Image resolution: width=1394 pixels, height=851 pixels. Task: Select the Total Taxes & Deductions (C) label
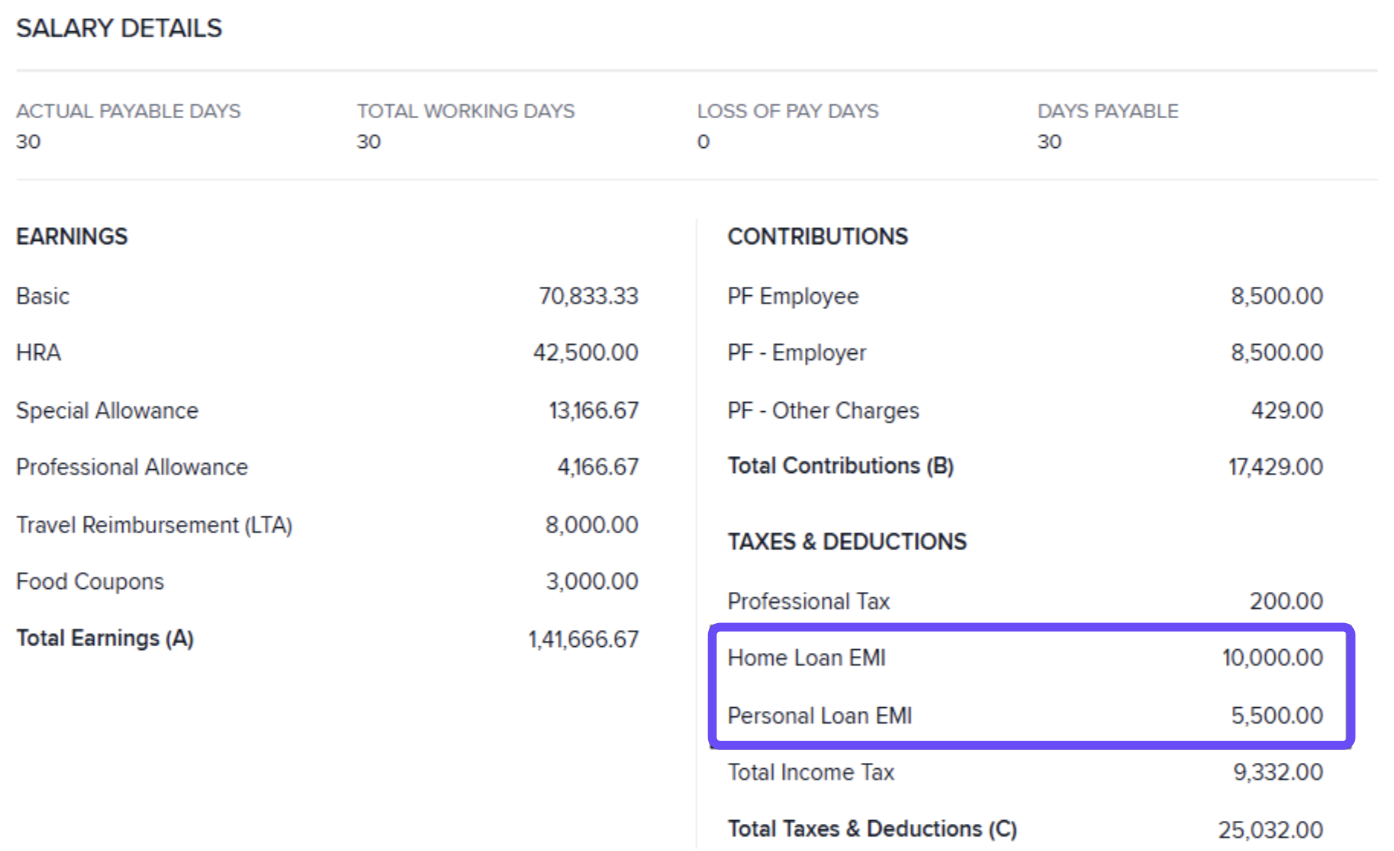[x=871, y=829]
